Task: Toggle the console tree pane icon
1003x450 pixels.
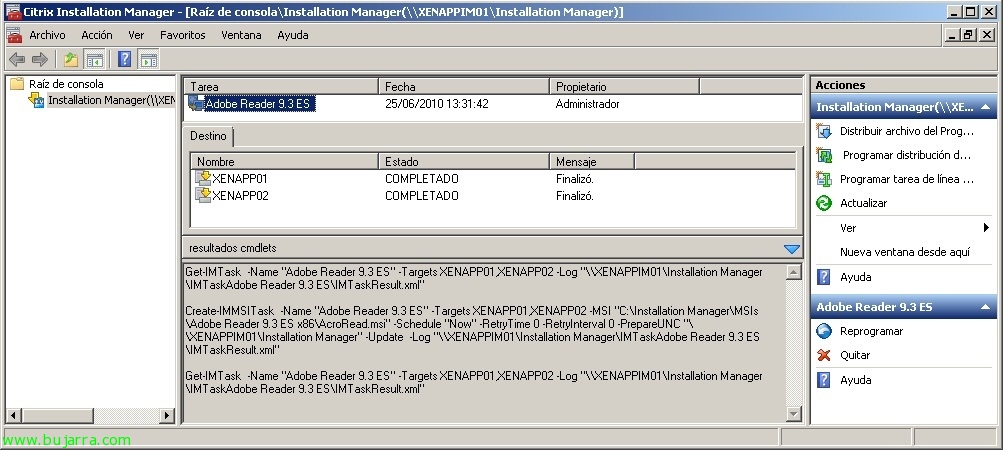Action: (95, 60)
